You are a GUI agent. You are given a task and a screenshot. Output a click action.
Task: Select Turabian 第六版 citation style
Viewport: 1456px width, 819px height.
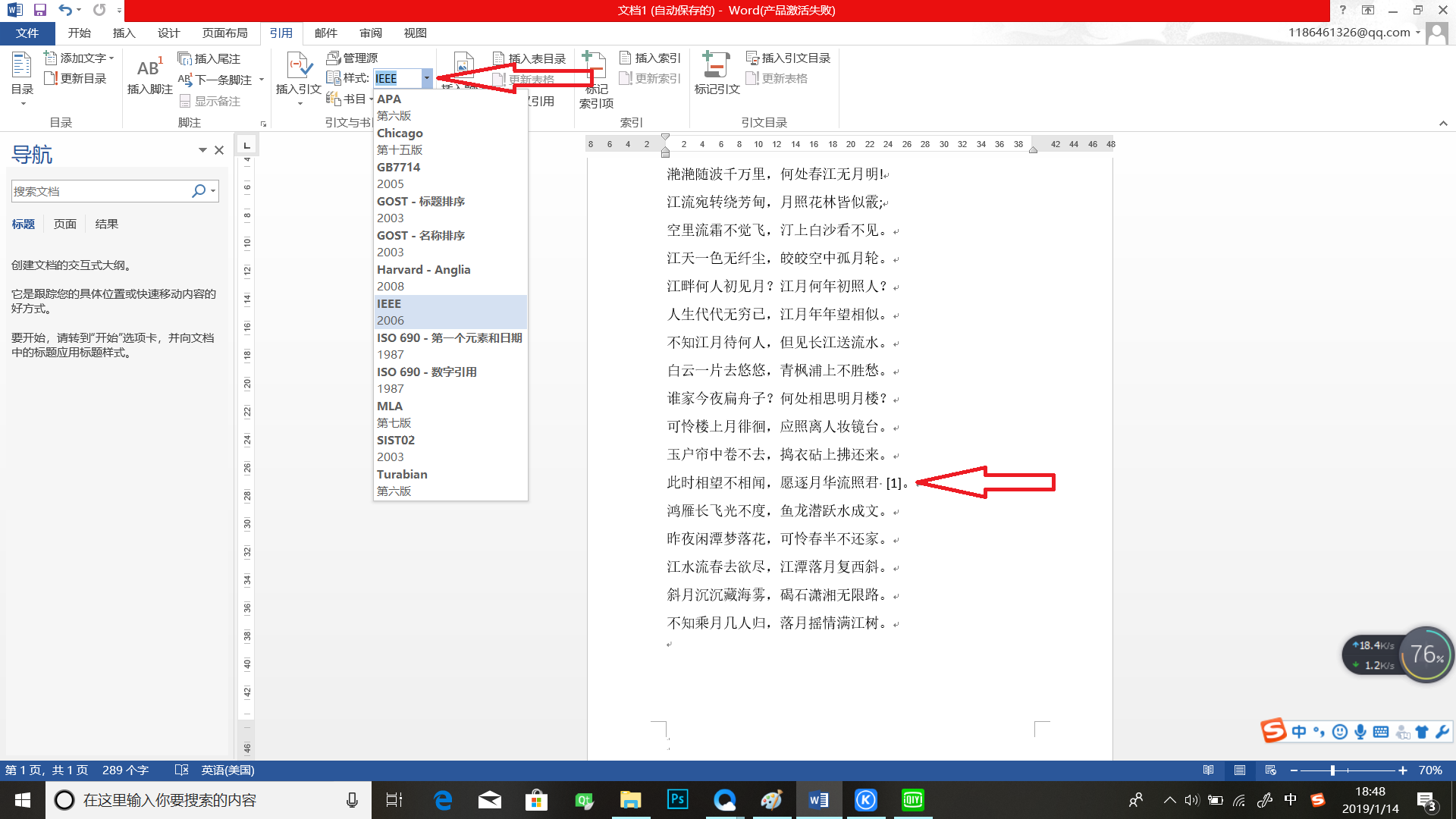(x=450, y=482)
